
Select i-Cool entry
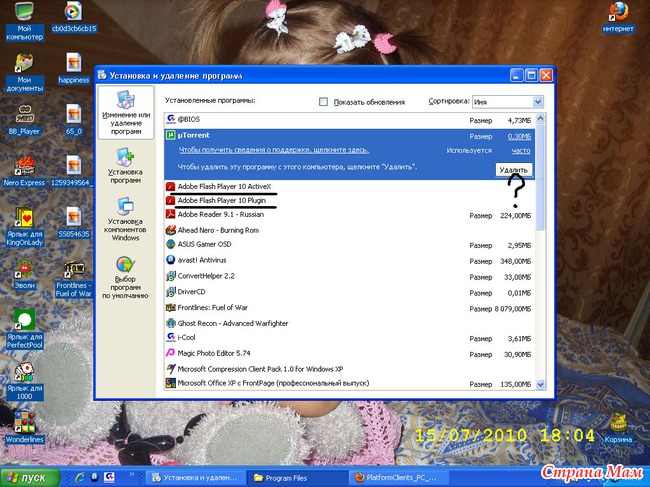point(349,337)
